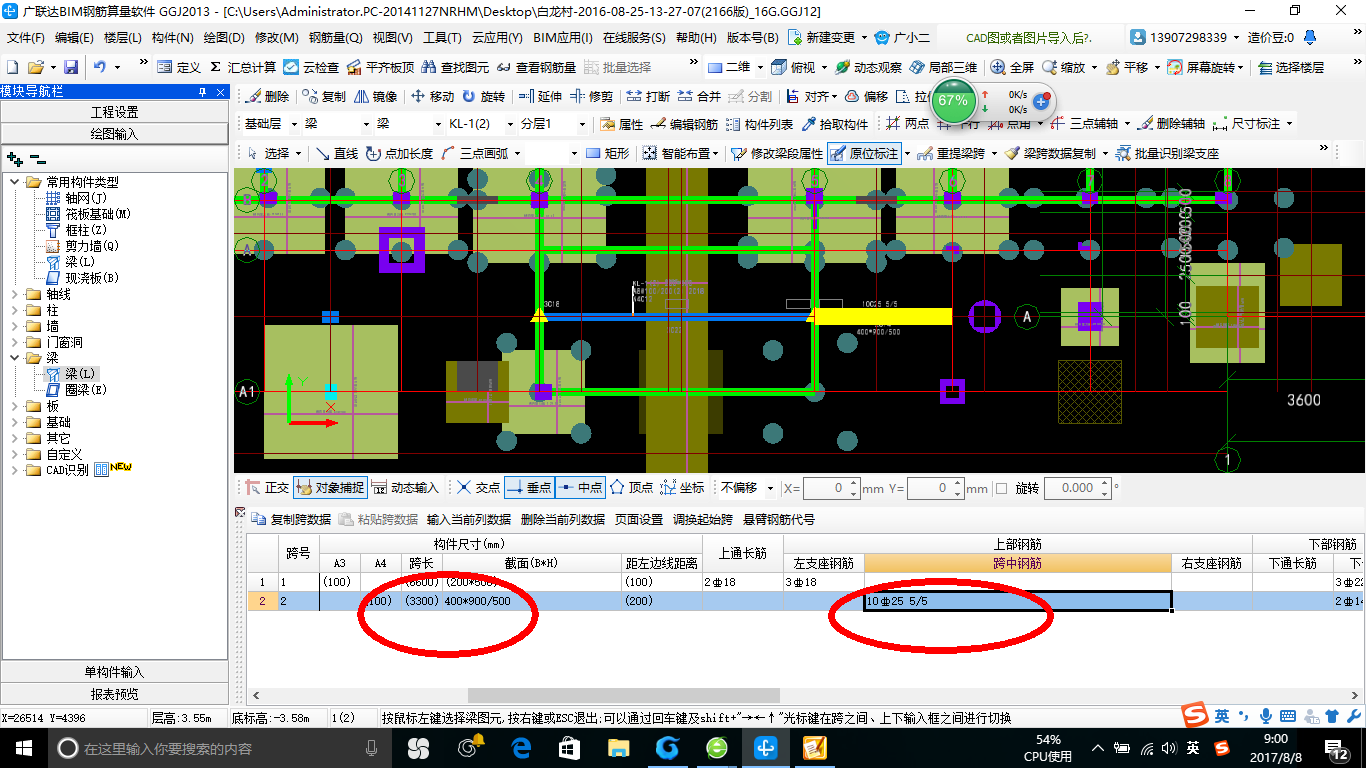Click the Save disk icon
The width and height of the screenshot is (1366, 768).
click(71, 67)
